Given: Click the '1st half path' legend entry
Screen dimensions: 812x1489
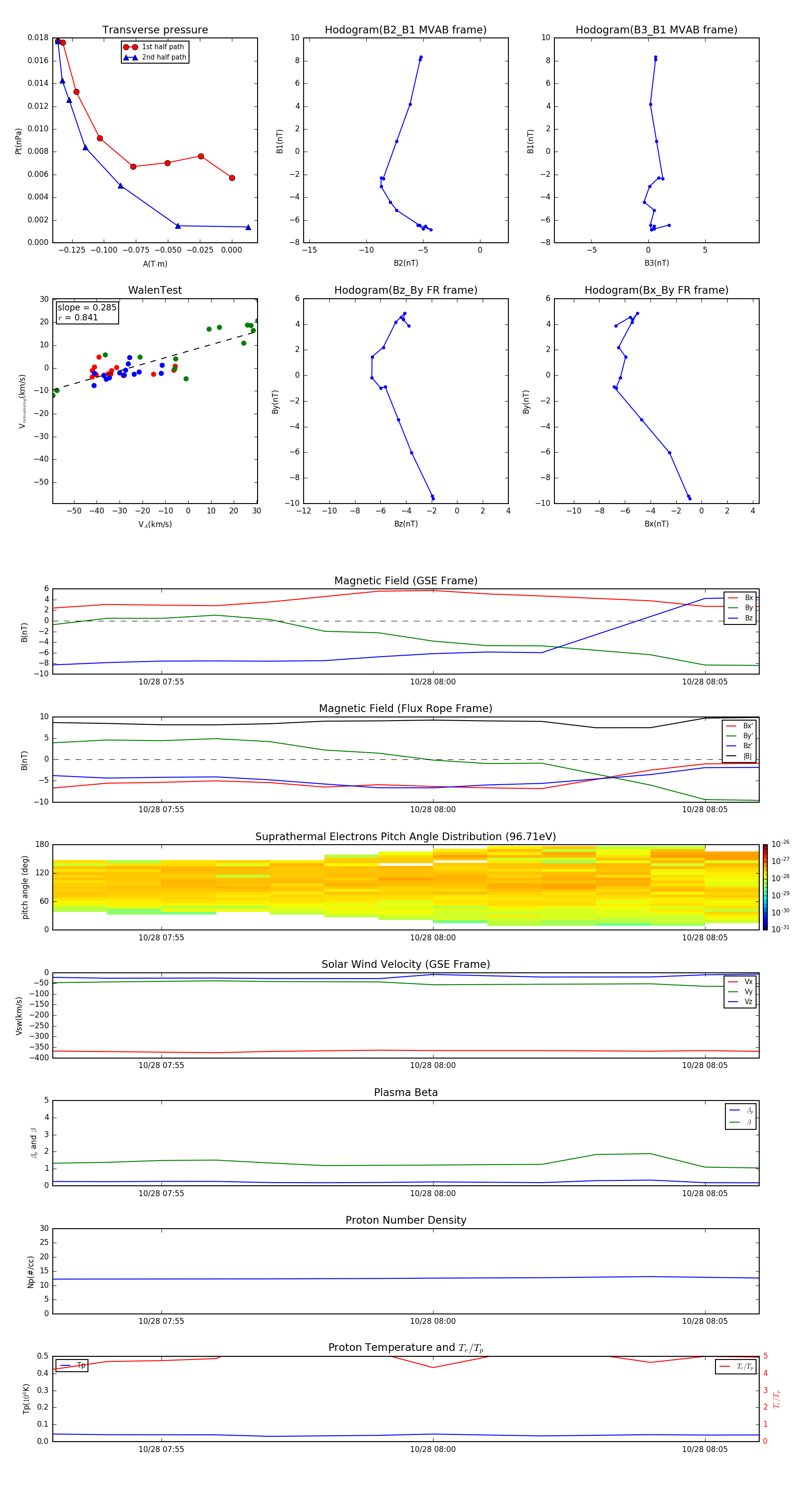Looking at the screenshot, I should (154, 47).
